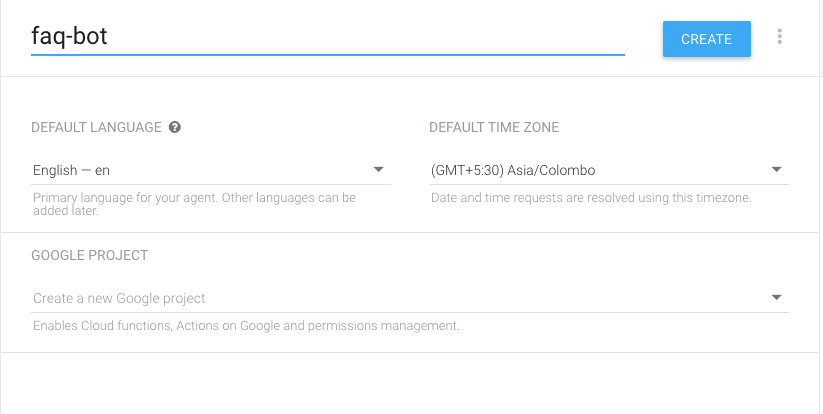Select the 'English — en' language value
Viewport: 823px width, 414px height.
(71, 170)
